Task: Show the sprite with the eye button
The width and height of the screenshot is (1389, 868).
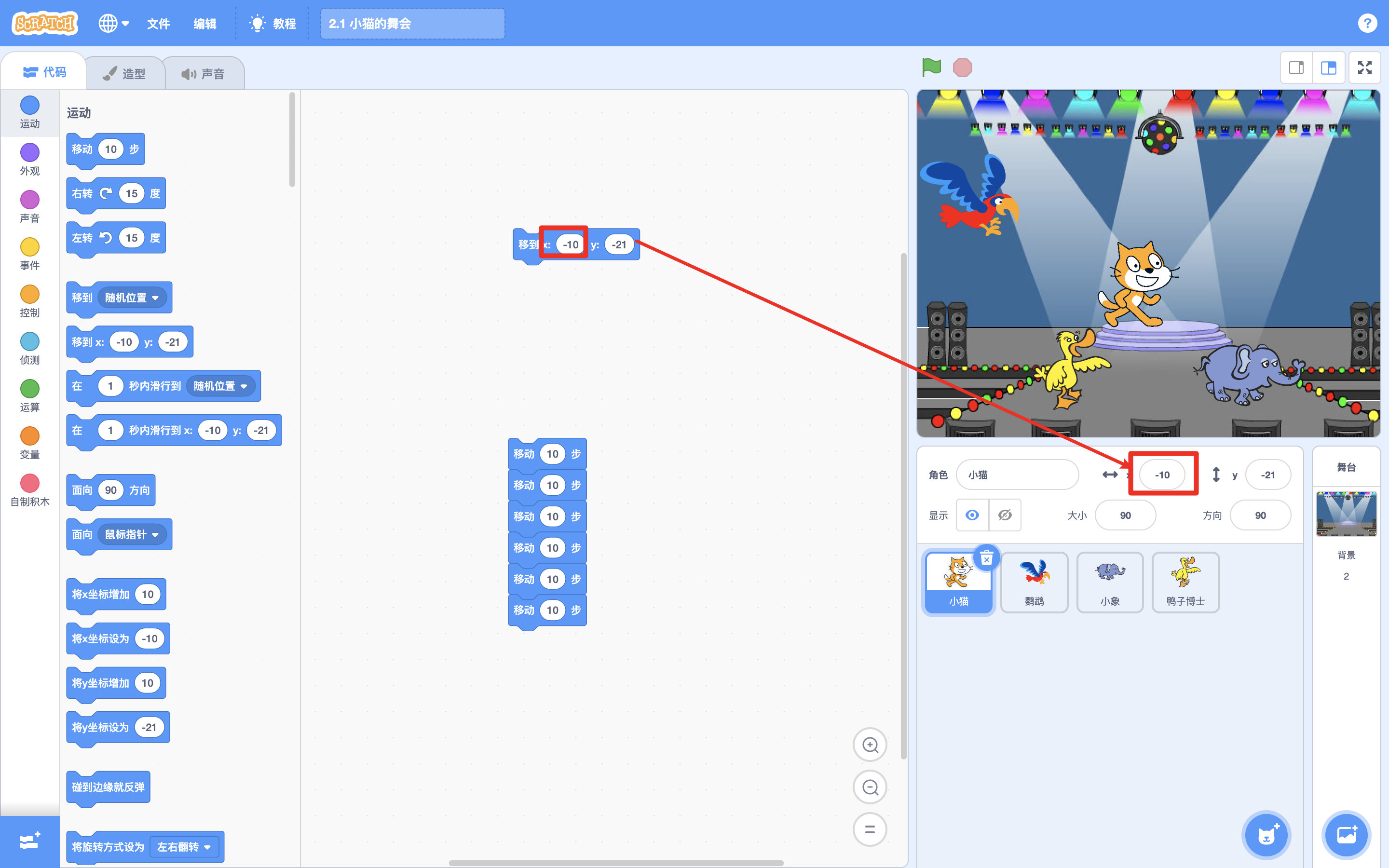Action: tap(972, 515)
